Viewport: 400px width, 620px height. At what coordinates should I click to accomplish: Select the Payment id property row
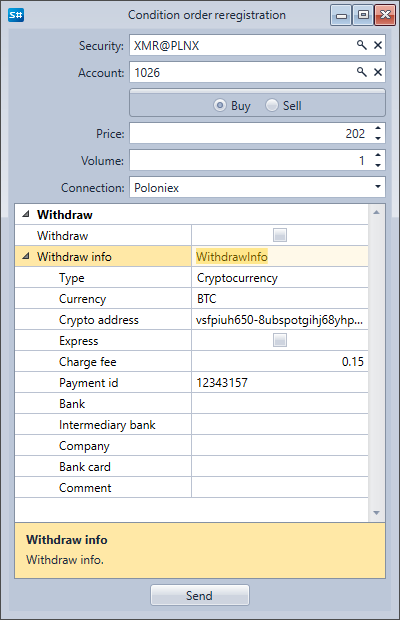click(x=192, y=382)
